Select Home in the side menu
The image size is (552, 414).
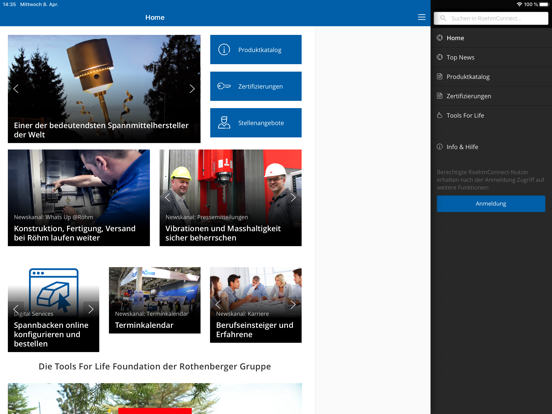(x=491, y=38)
